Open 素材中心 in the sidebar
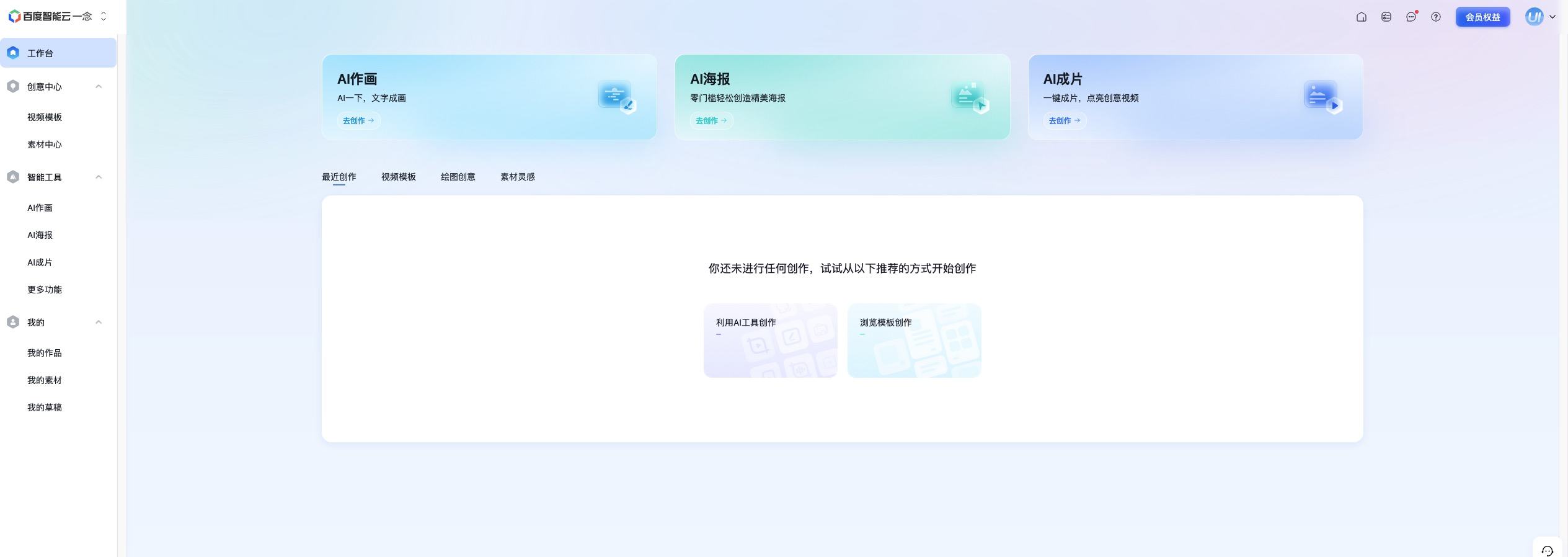 pos(45,145)
